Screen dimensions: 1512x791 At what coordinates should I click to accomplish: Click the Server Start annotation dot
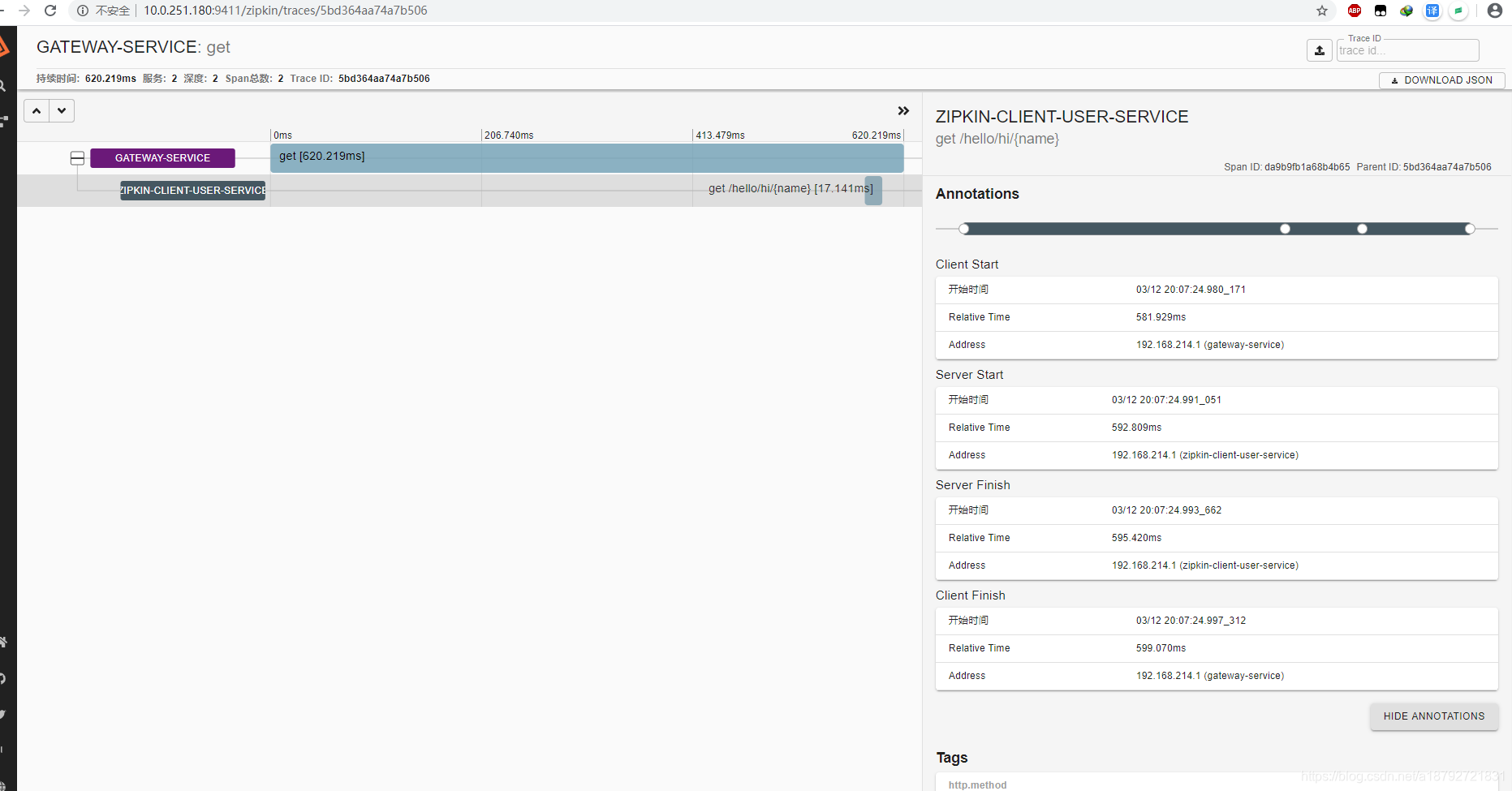click(x=1285, y=229)
